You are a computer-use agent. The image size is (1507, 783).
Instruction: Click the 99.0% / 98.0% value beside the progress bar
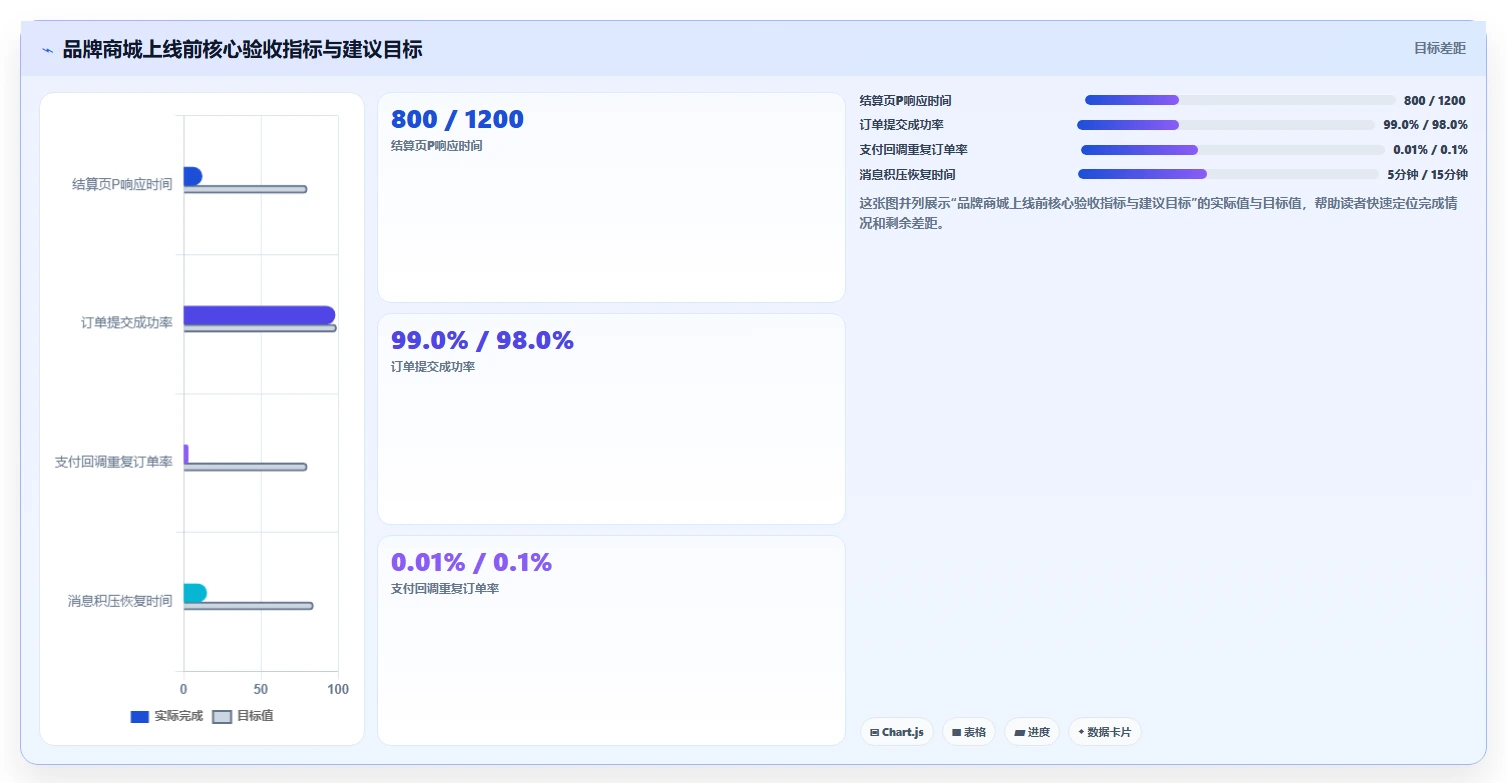coord(1425,125)
